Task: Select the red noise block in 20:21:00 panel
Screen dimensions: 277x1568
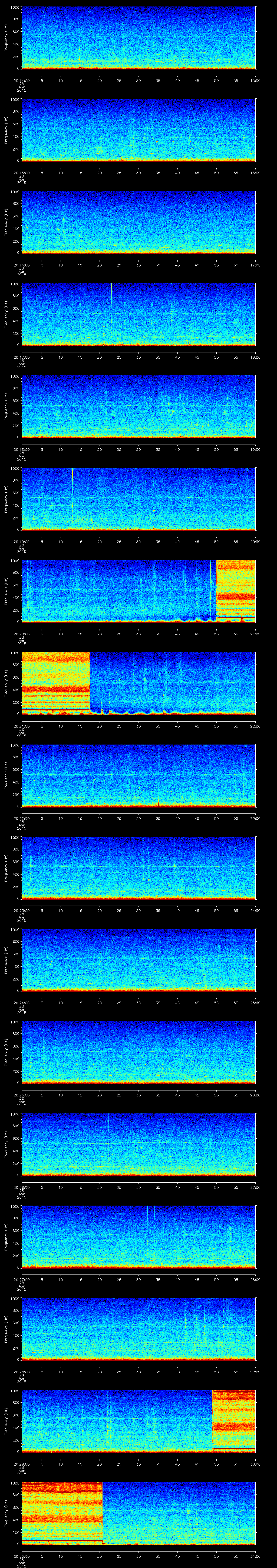Action: pyautogui.click(x=55, y=682)
